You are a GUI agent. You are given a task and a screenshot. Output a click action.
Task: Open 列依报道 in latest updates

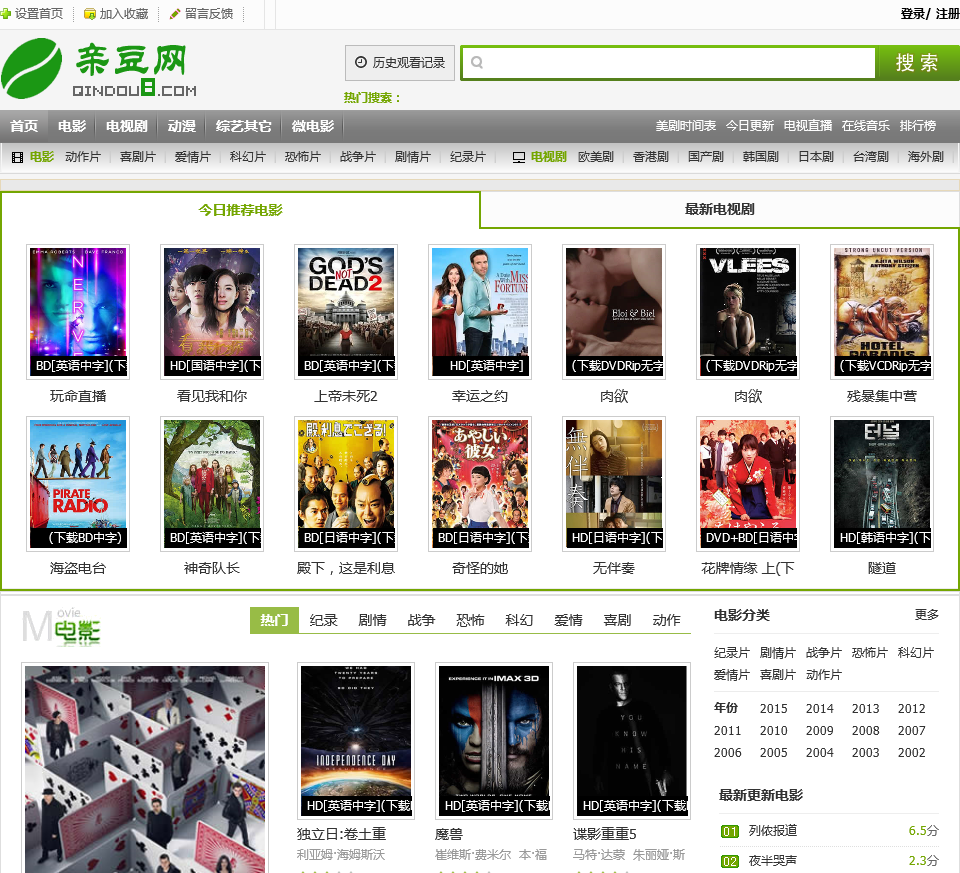[x=773, y=831]
